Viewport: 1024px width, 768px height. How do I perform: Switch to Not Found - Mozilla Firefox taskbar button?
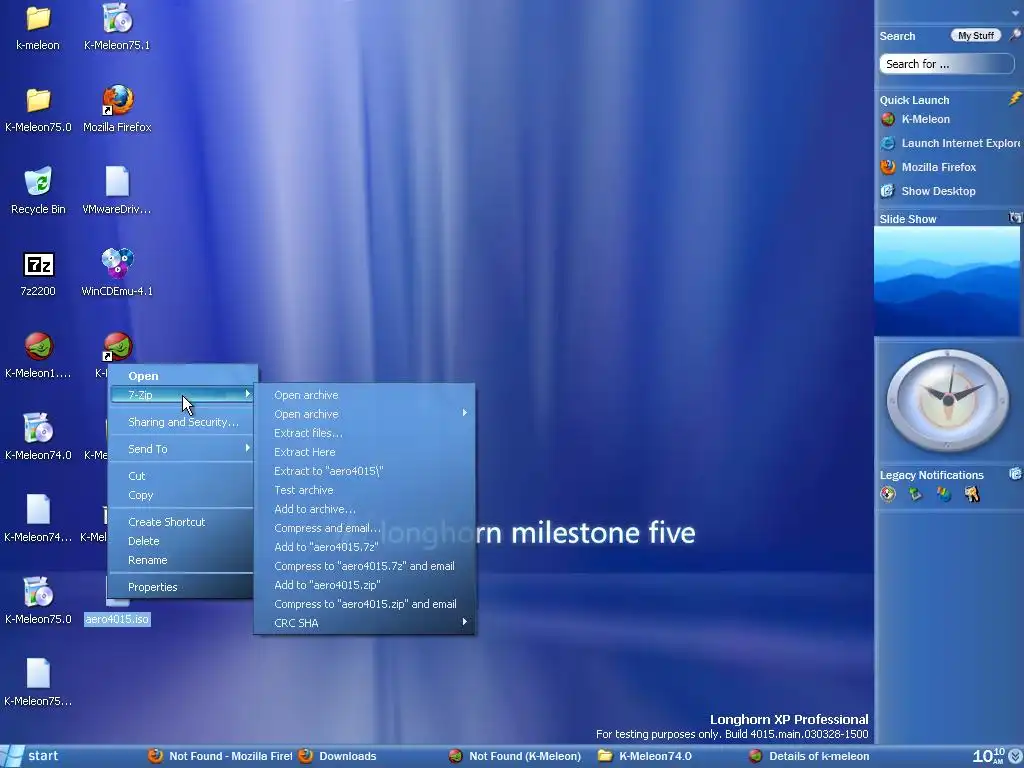[x=220, y=756]
